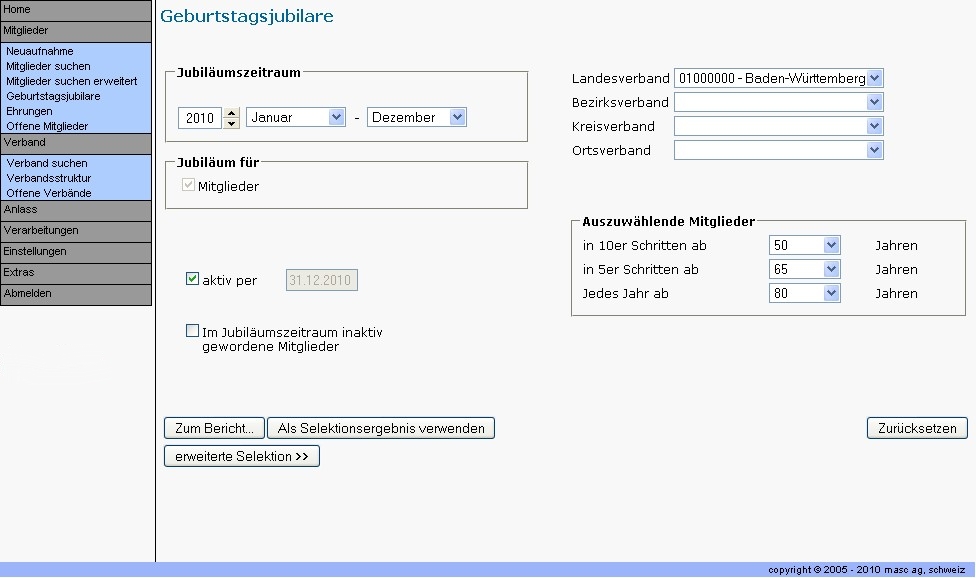The width and height of the screenshot is (976, 578).
Task: Enable 'Im Jubiläumszeitraum inaktiv gewordene Mitglieder' checkbox
Action: point(193,331)
